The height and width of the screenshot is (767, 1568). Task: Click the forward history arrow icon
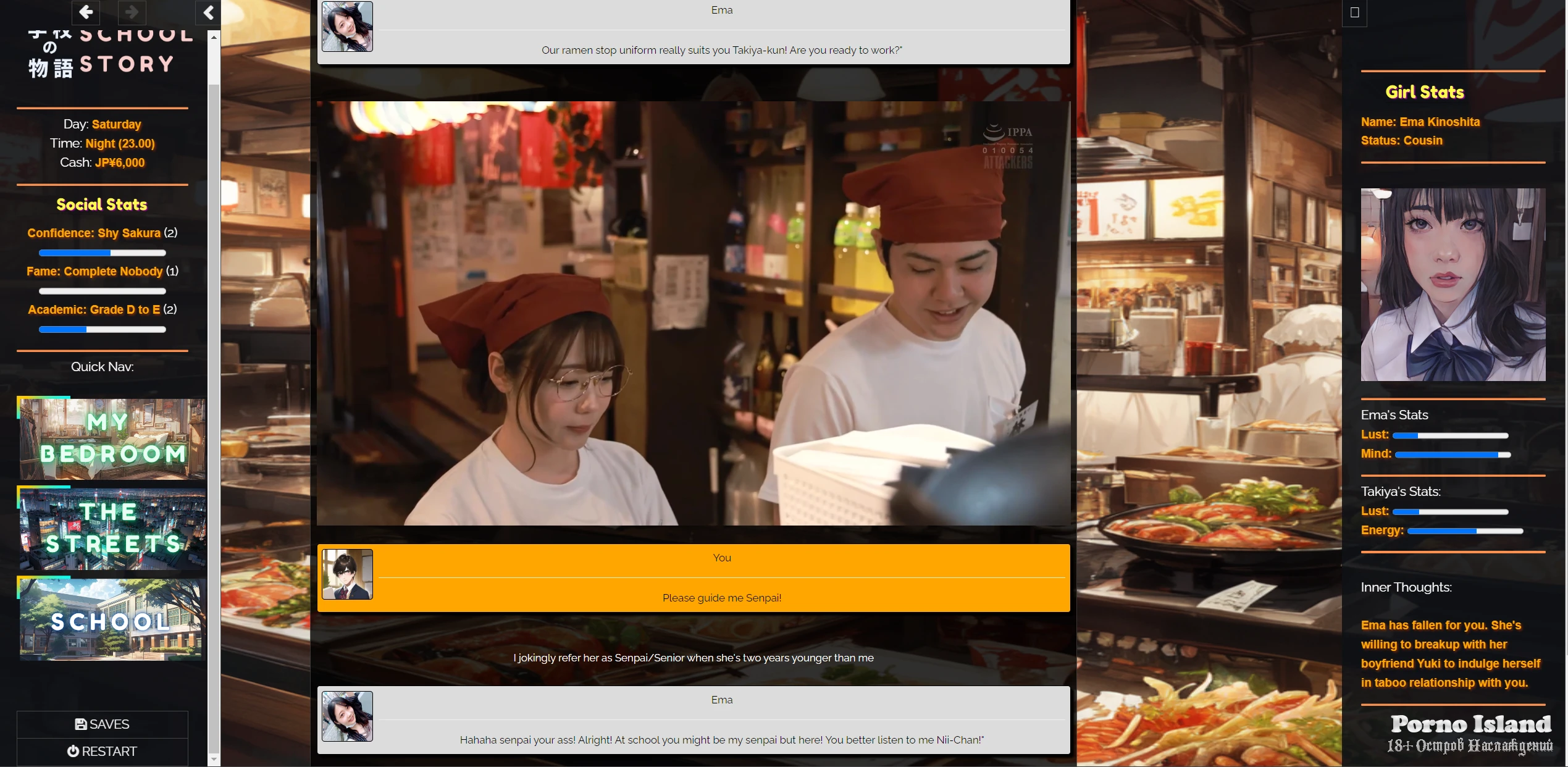coord(131,12)
